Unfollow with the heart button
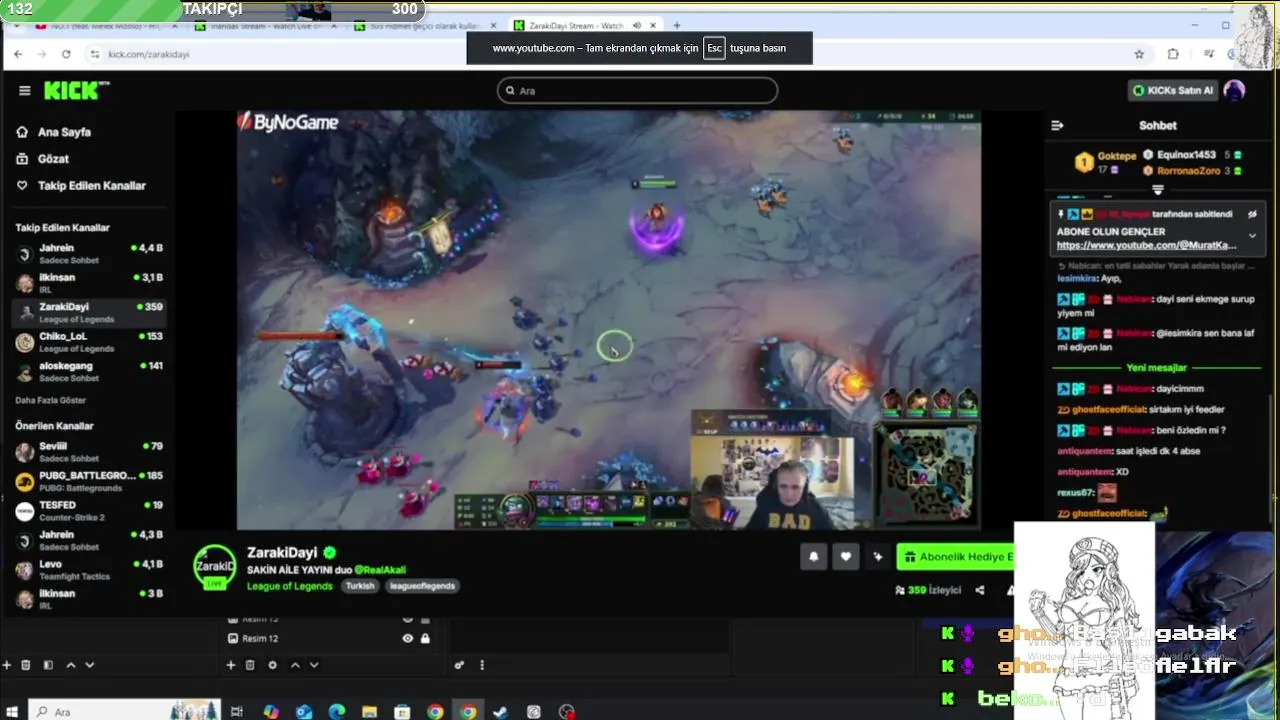This screenshot has height=720, width=1280. 846,557
